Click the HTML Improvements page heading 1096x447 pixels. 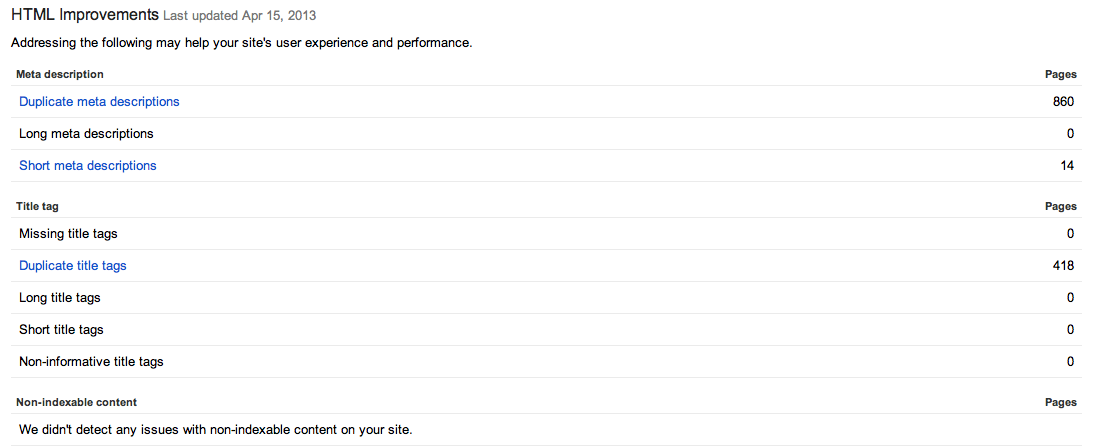click(x=85, y=14)
